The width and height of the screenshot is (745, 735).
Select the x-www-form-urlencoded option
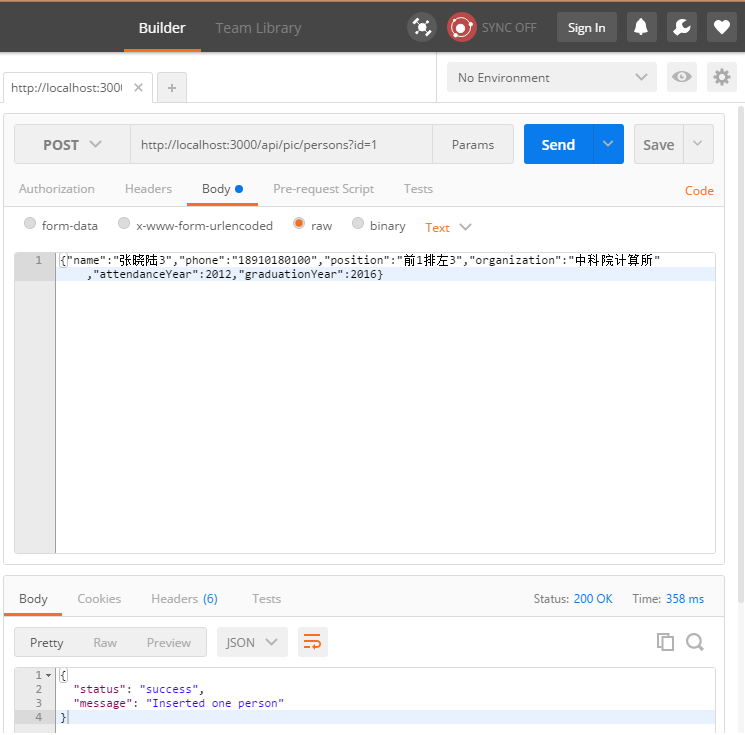[x=124, y=225]
